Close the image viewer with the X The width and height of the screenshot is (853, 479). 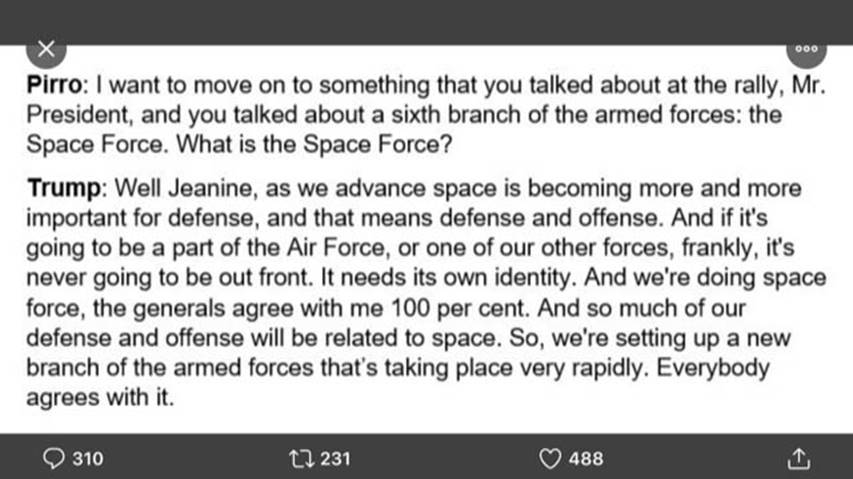click(45, 47)
